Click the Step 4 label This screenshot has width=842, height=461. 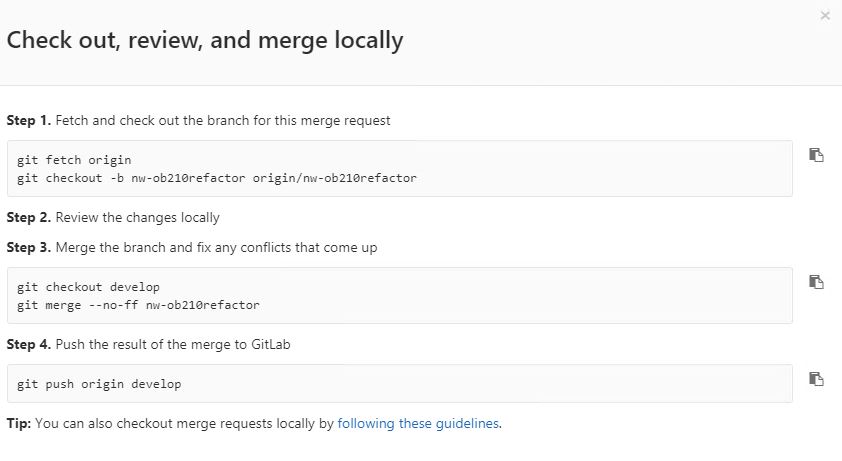(28, 344)
